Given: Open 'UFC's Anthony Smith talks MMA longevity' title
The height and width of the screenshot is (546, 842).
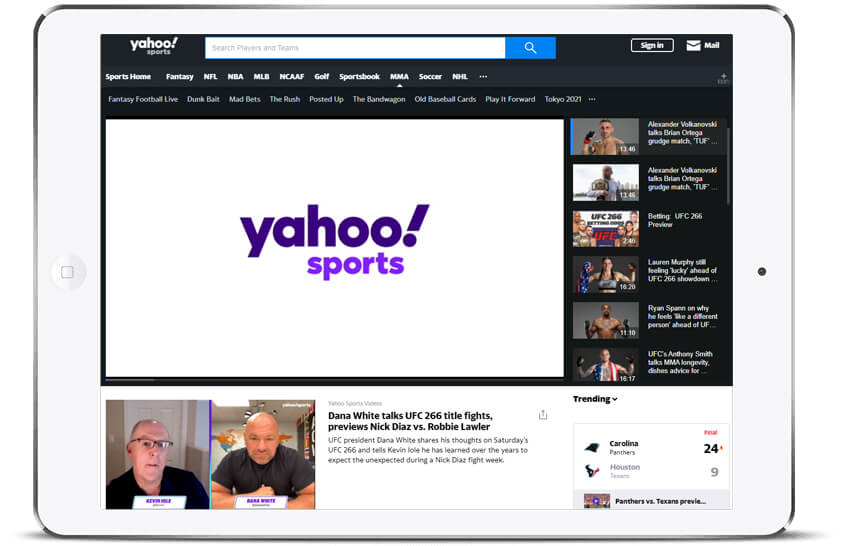Looking at the screenshot, I should point(680,362).
